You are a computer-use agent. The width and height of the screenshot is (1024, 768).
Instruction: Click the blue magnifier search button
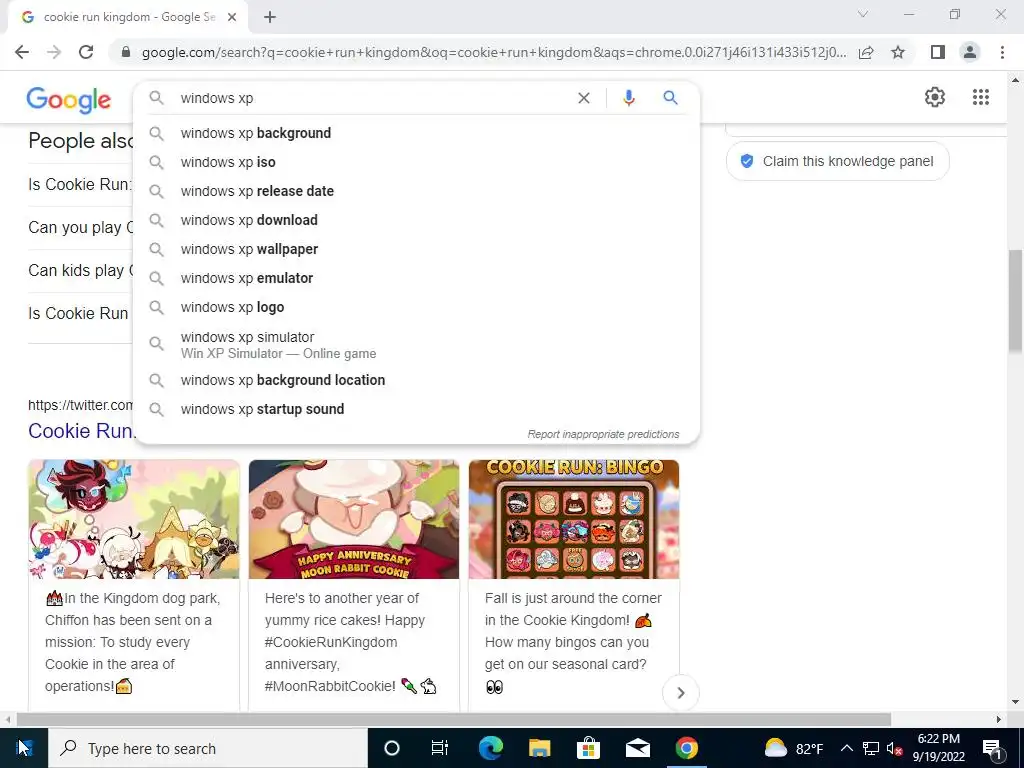coord(670,98)
